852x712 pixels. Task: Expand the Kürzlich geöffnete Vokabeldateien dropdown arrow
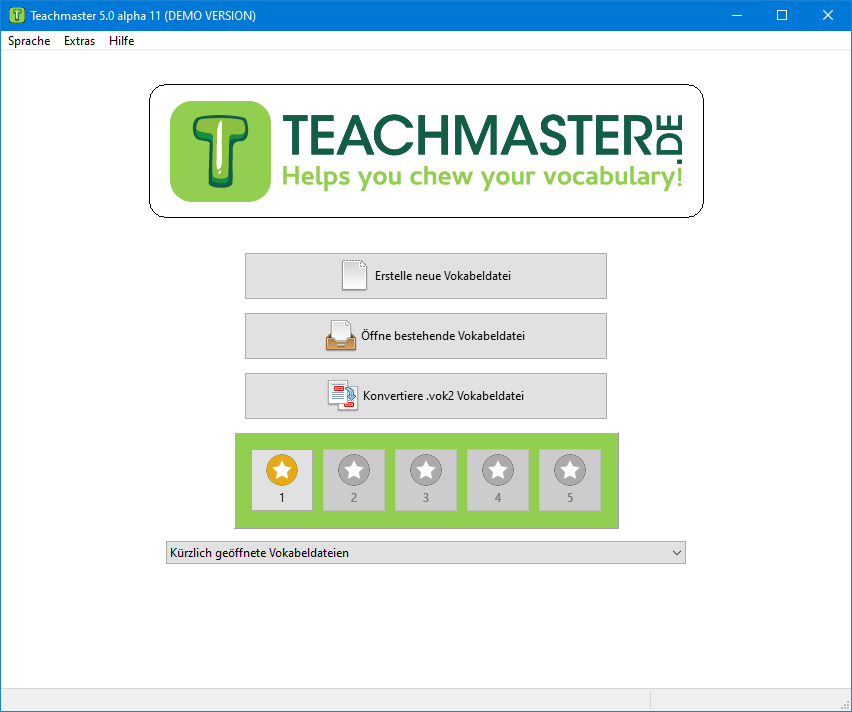pyautogui.click(x=676, y=553)
